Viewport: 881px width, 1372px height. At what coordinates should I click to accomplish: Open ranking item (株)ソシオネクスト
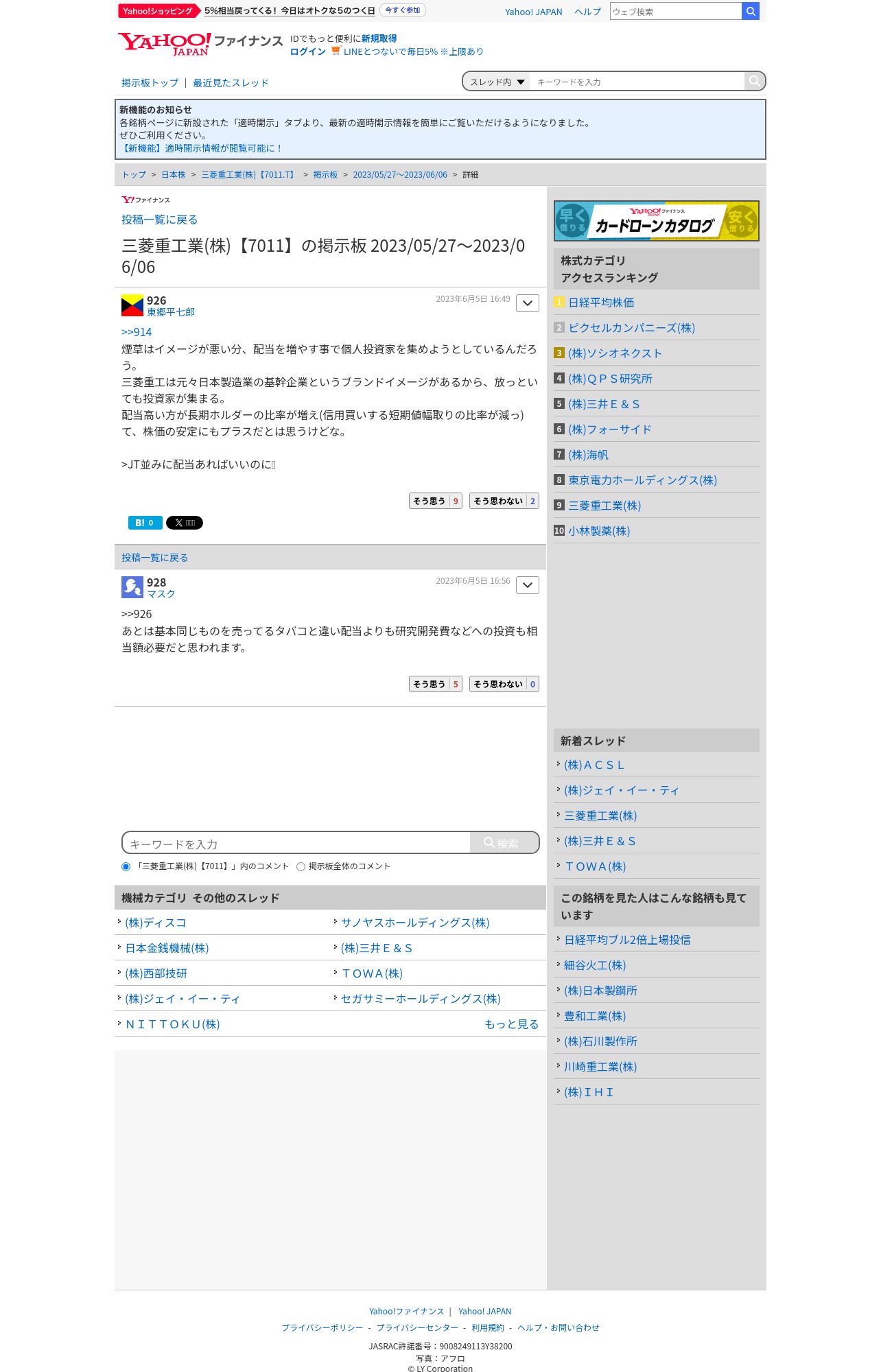pos(615,353)
